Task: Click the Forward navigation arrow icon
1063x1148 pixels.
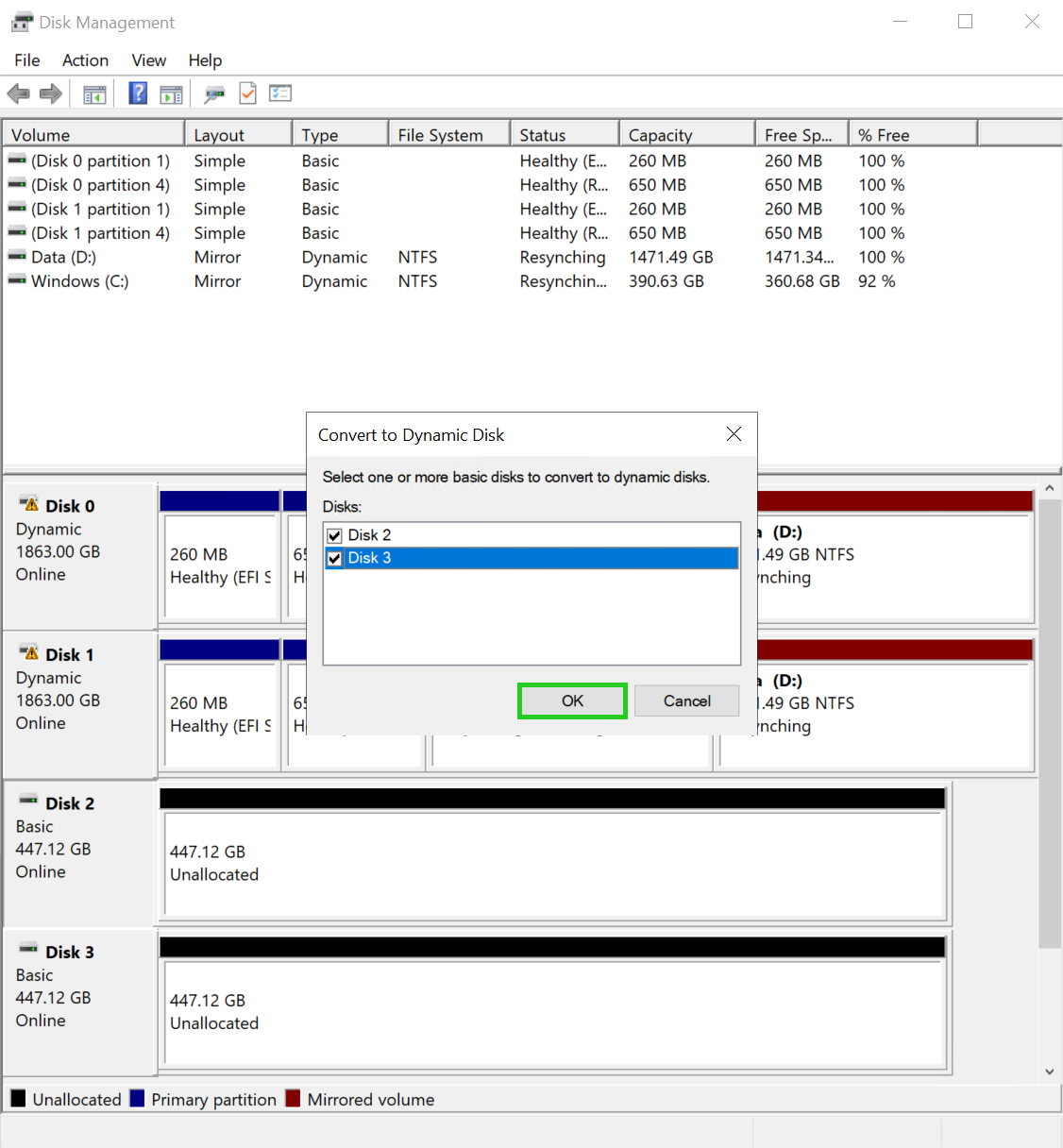Action: [51, 93]
